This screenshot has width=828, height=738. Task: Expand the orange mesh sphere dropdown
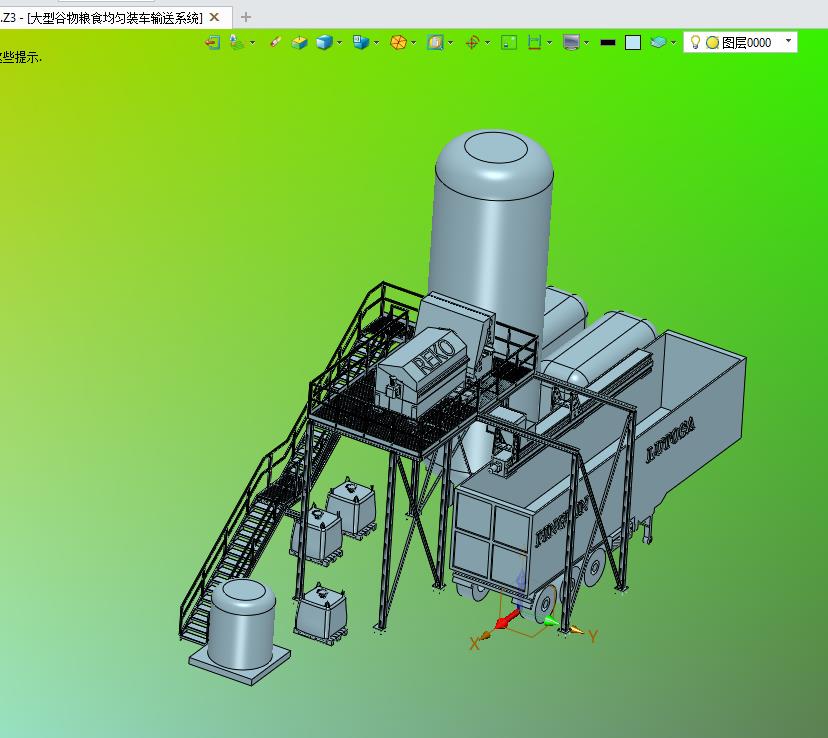[413, 43]
